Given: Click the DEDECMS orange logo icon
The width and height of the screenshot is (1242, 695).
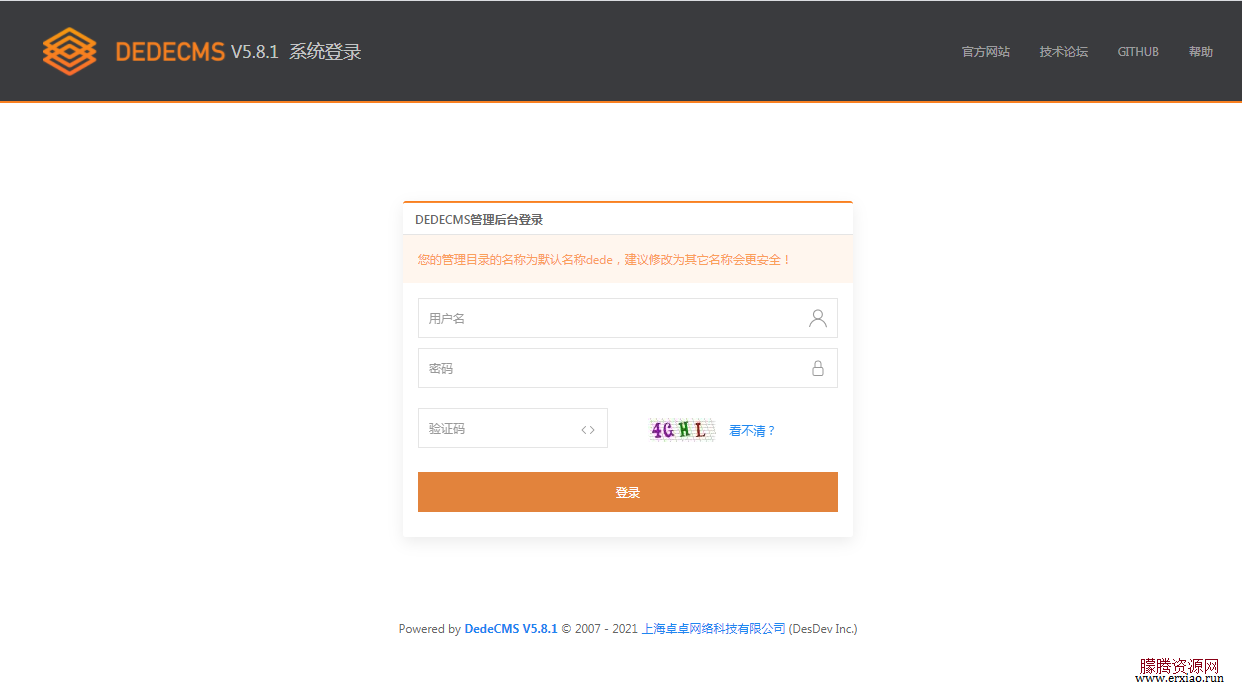Looking at the screenshot, I should coord(70,51).
